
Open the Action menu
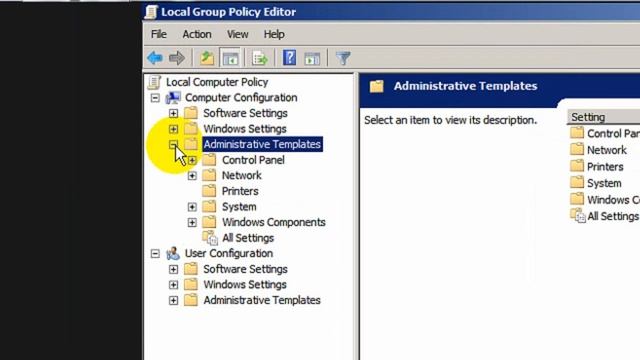[x=197, y=34]
